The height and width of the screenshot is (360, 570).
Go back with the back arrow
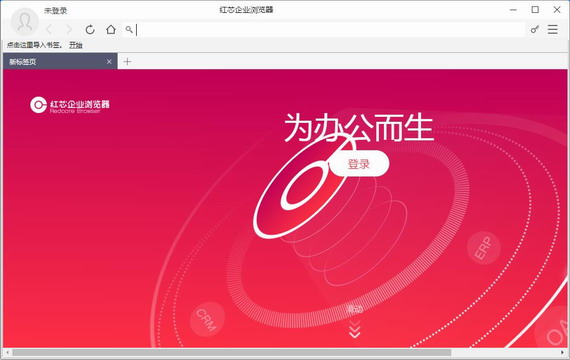click(49, 29)
